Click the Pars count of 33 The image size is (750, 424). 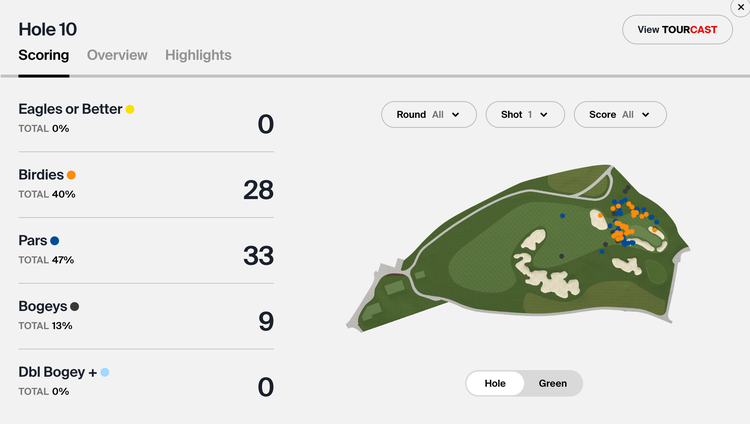click(x=258, y=255)
